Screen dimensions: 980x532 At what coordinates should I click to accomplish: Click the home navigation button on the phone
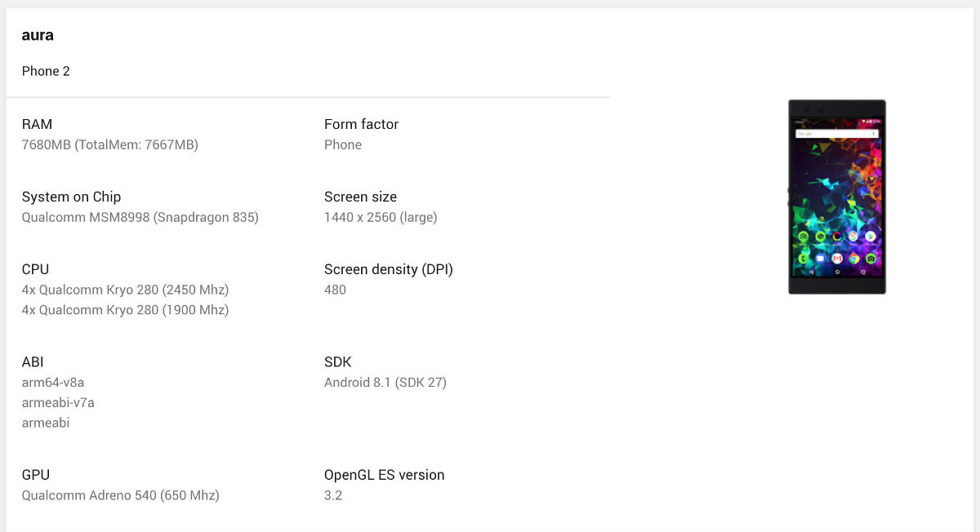pyautogui.click(x=837, y=271)
